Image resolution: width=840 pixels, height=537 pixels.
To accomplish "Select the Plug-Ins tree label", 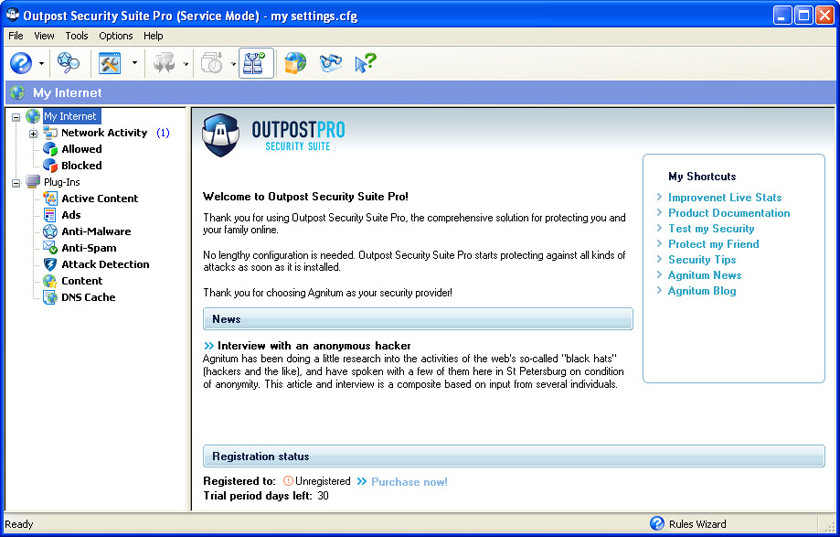I will point(62,182).
